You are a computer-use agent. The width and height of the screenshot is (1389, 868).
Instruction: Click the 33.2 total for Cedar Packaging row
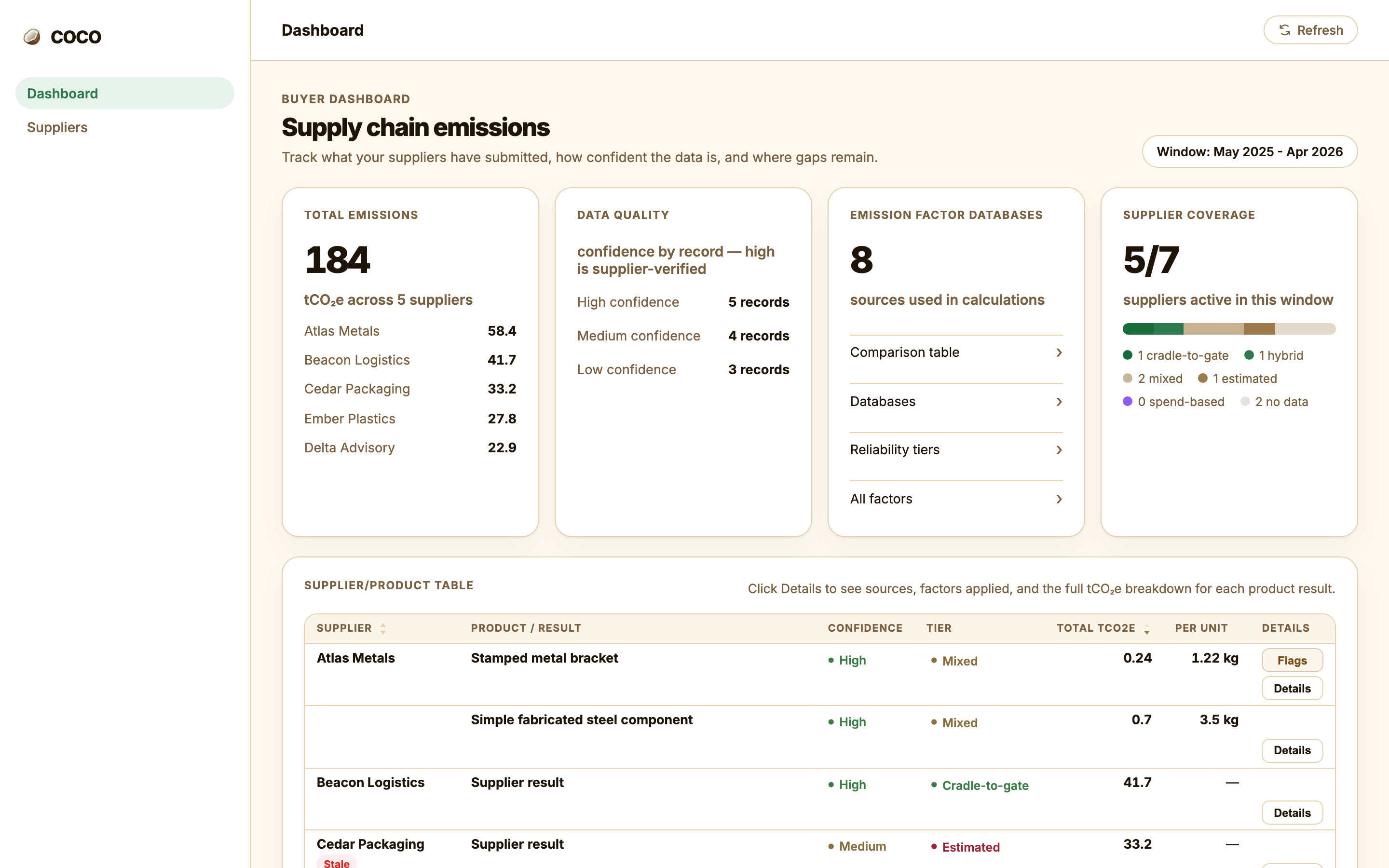point(1137,844)
